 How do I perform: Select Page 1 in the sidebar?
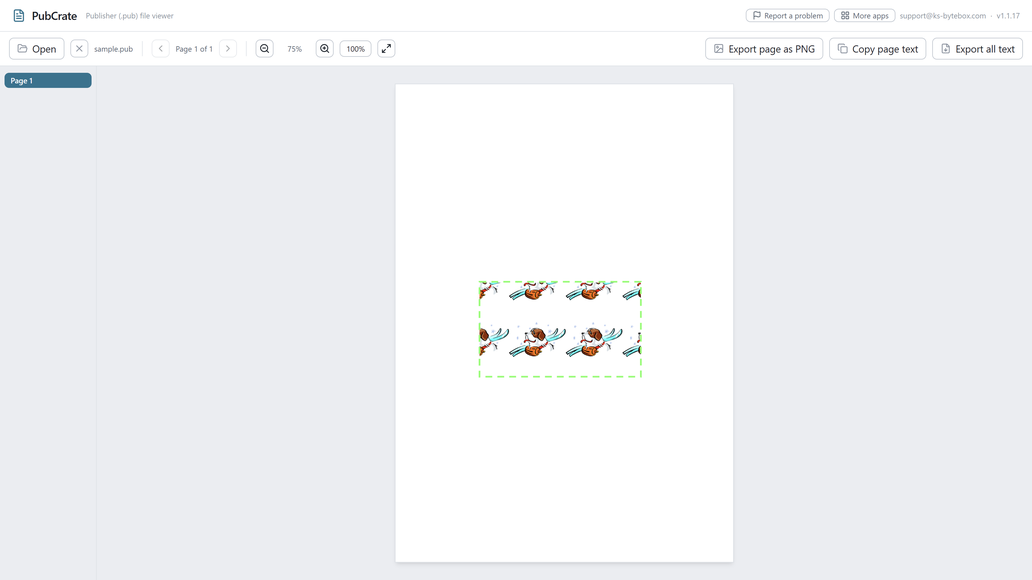48,80
